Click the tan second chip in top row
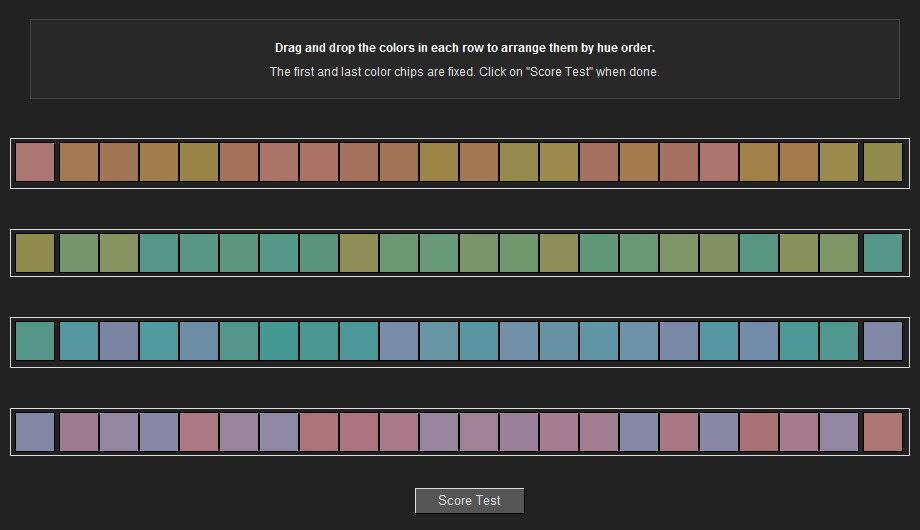The width and height of the screenshot is (920, 530). coord(79,162)
